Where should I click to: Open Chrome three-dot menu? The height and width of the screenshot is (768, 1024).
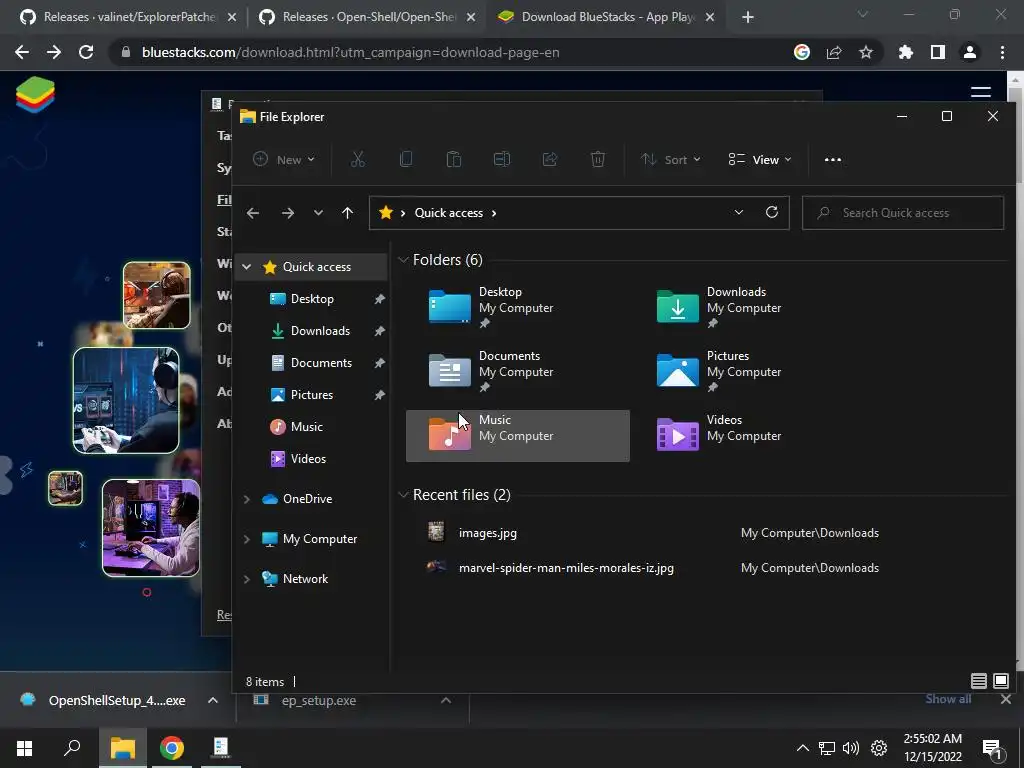1002,52
